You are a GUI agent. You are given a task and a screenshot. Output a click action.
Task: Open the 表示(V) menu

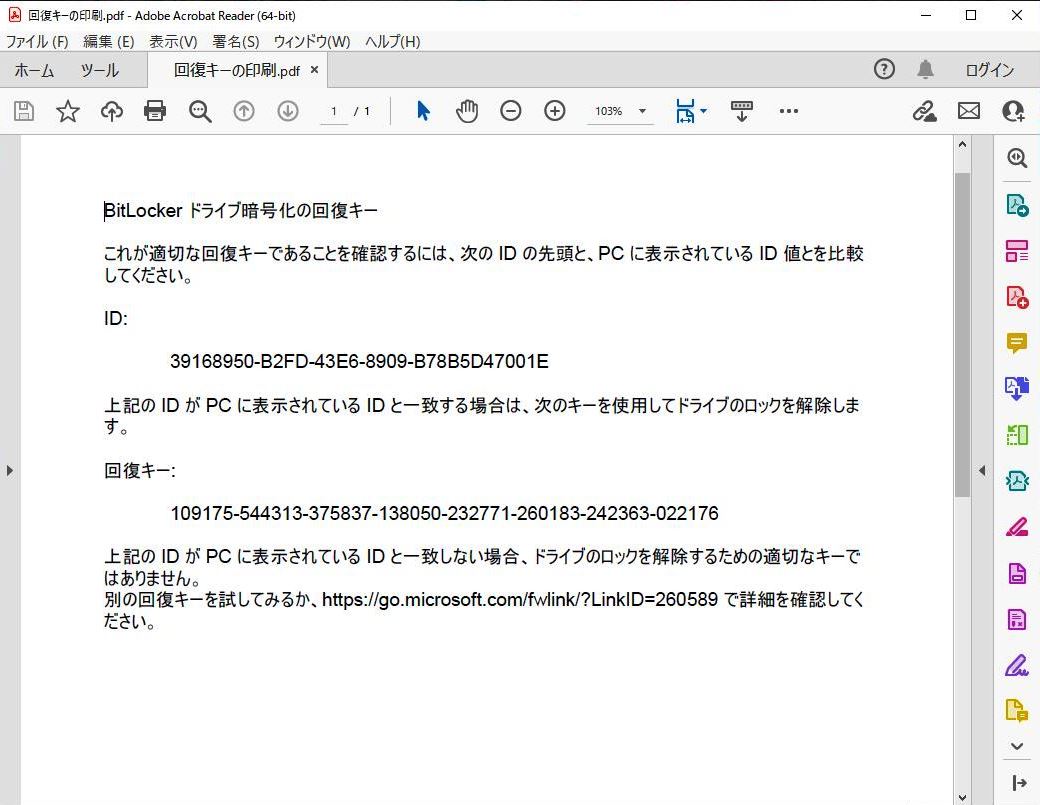[173, 42]
